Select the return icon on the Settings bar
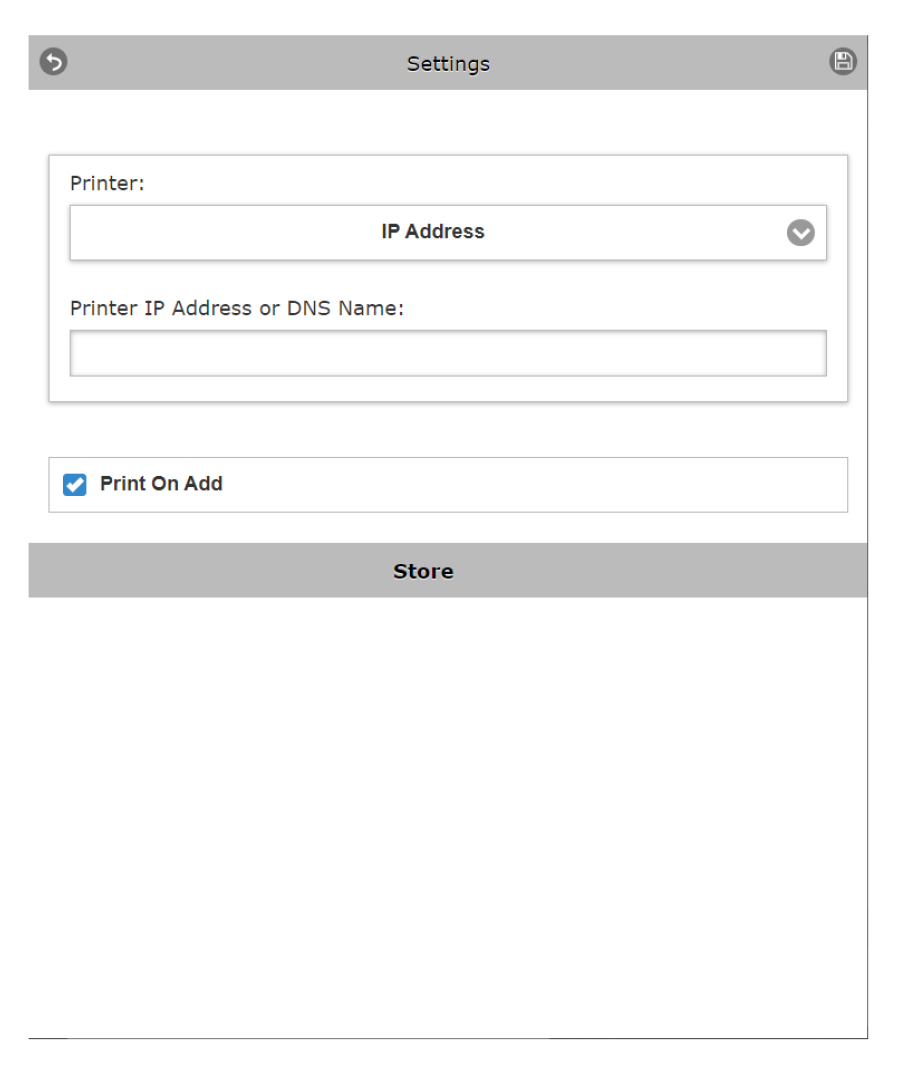This screenshot has height=1075, width=900. [x=53, y=62]
